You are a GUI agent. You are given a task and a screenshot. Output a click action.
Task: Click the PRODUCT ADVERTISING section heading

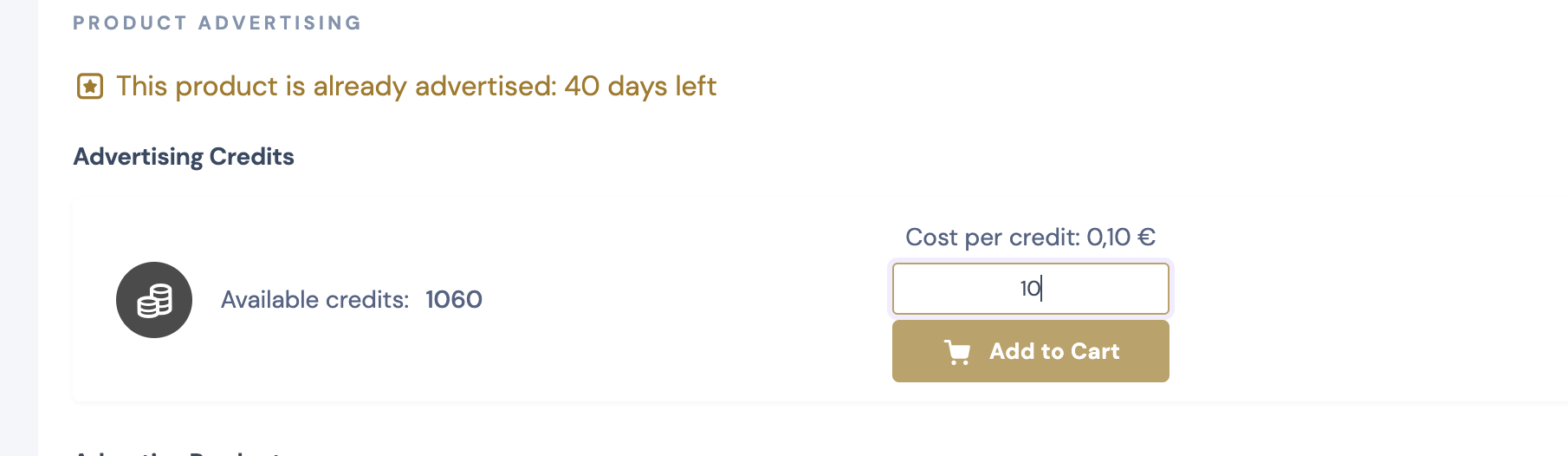click(217, 23)
